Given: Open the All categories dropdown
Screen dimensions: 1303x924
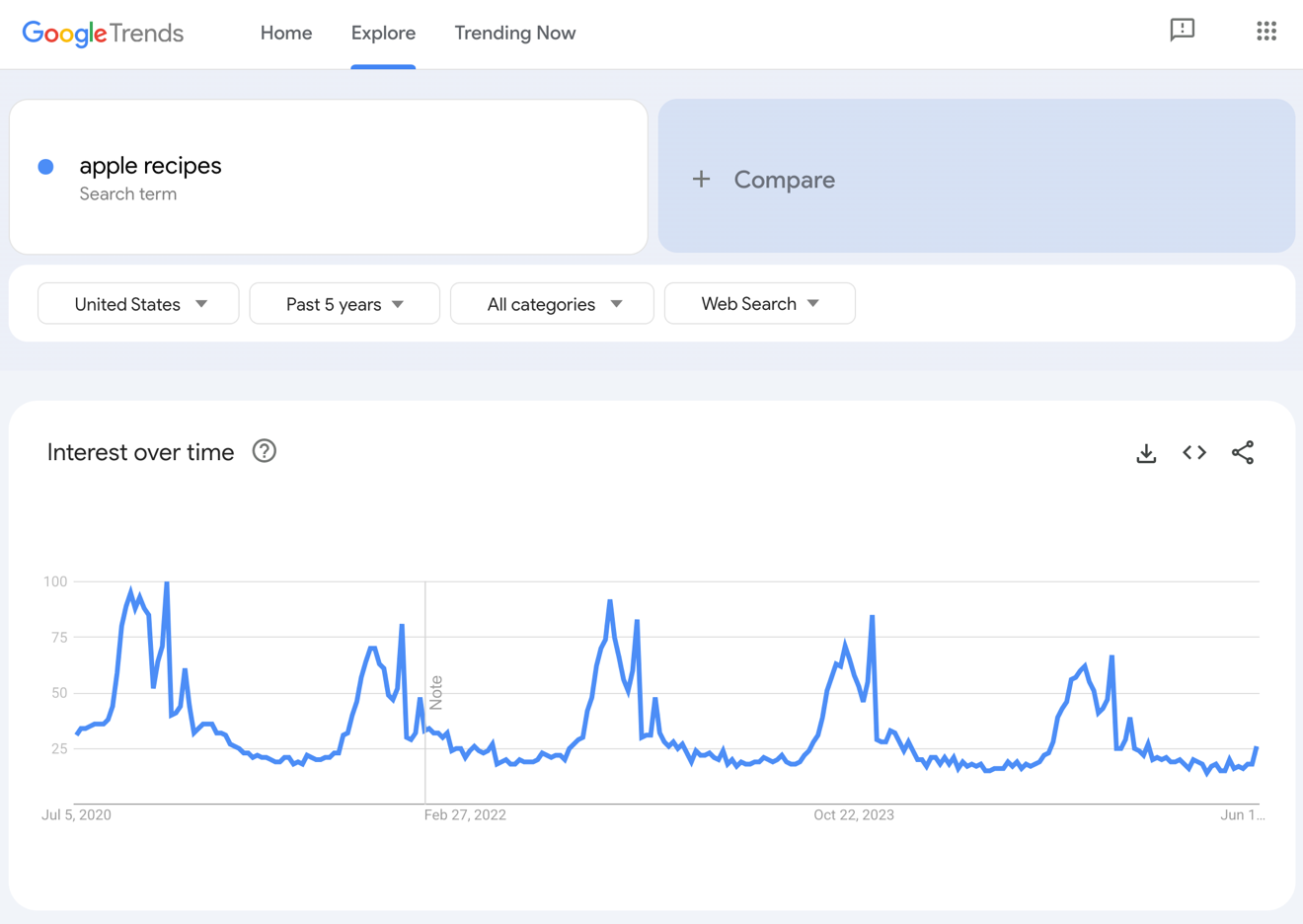Looking at the screenshot, I should pyautogui.click(x=552, y=303).
